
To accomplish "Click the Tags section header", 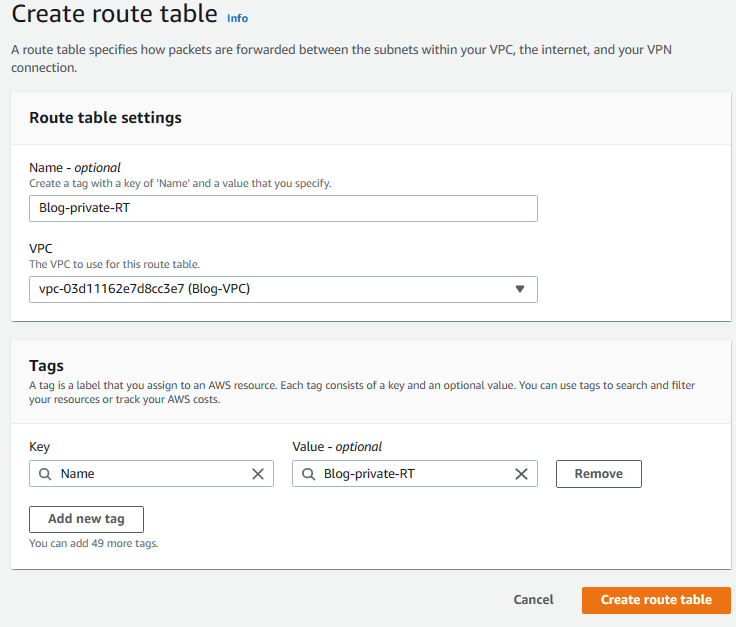I will click(46, 366).
